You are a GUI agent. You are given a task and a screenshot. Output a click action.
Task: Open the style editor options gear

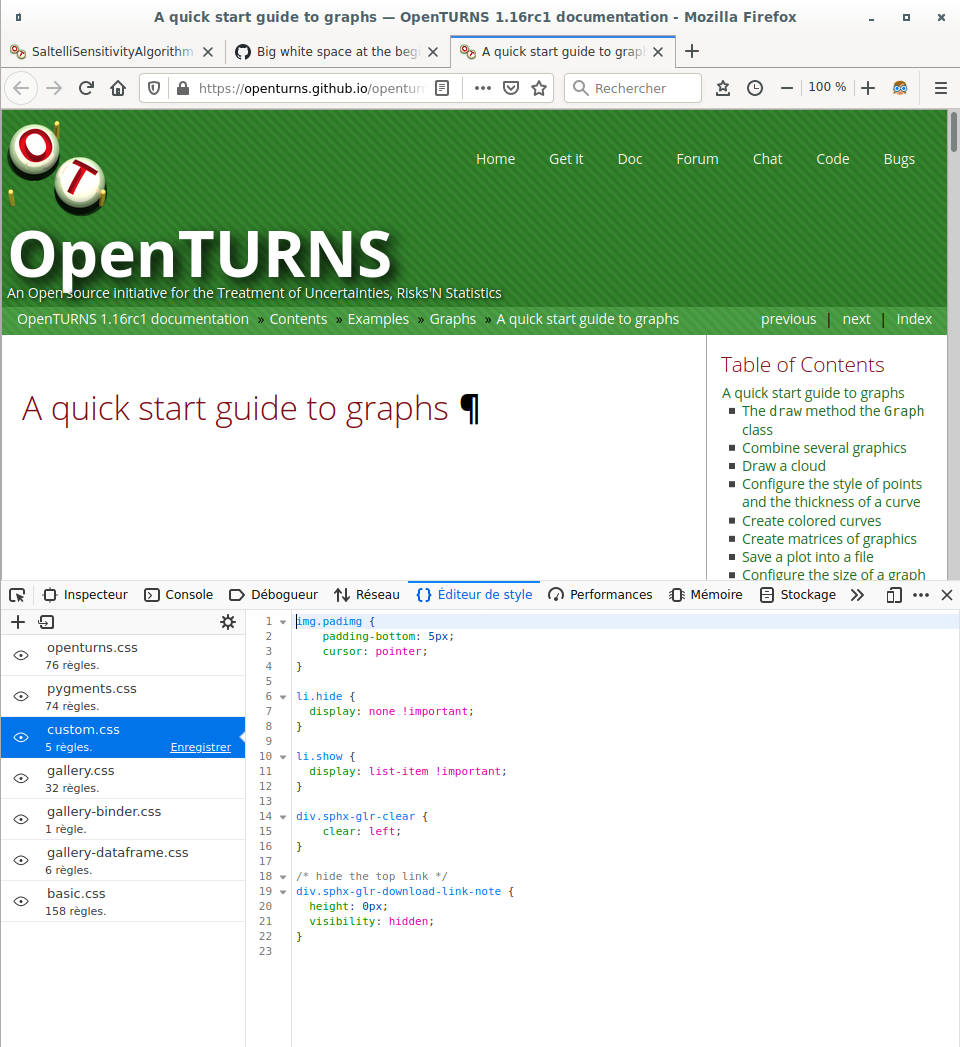pos(228,622)
